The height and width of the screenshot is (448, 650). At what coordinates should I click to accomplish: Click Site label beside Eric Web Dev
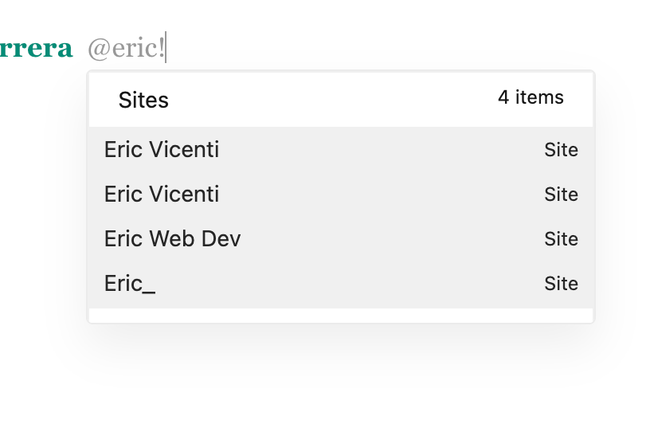click(x=561, y=239)
